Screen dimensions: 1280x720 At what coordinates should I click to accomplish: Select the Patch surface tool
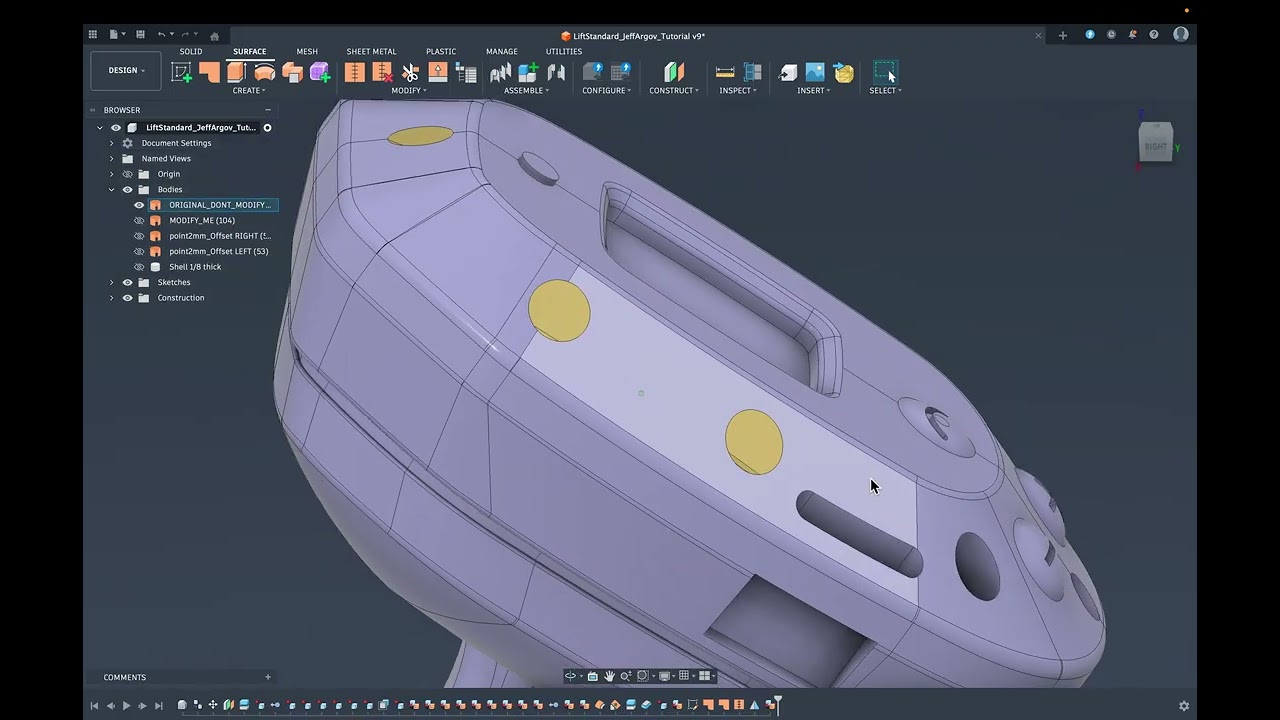[x=209, y=72]
